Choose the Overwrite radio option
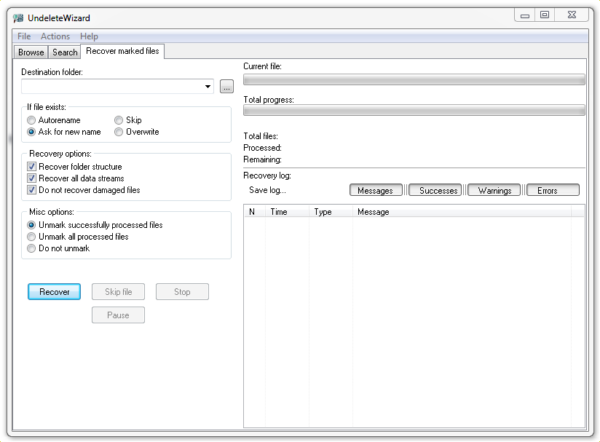The height and width of the screenshot is (442, 600). coord(137,132)
